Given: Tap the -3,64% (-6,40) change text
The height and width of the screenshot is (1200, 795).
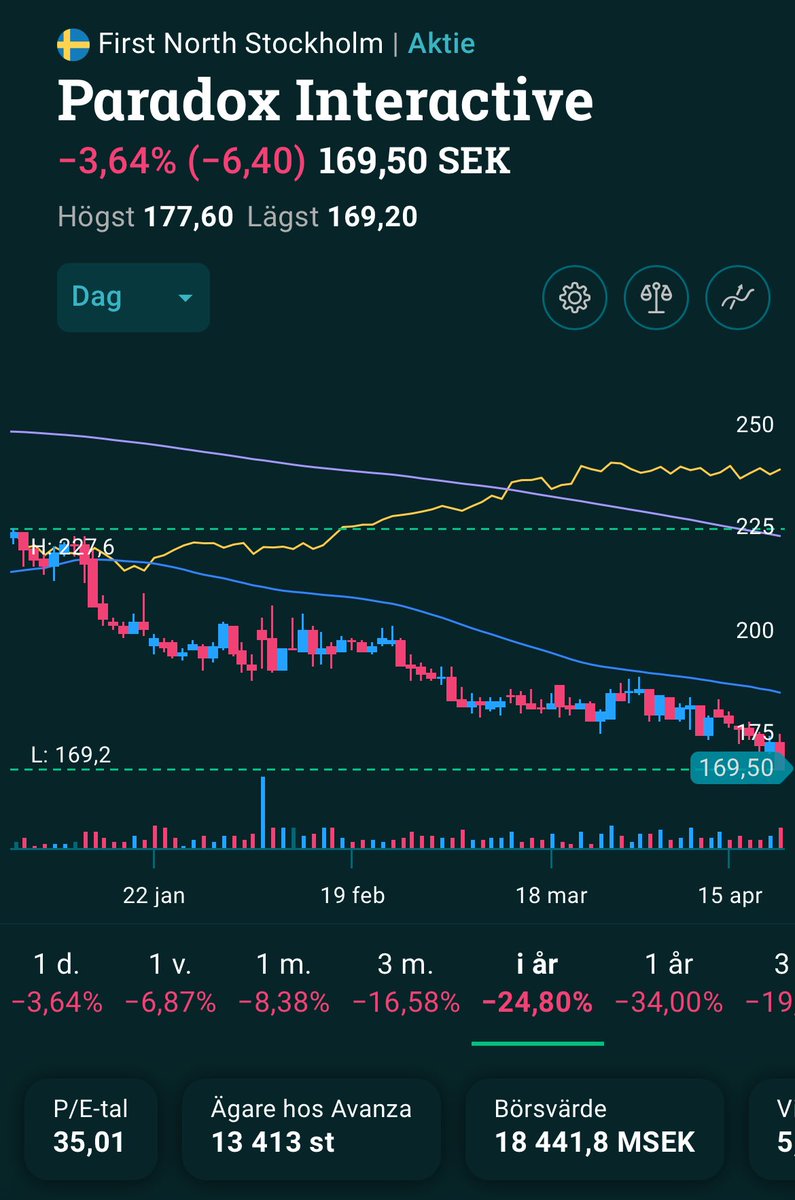Looking at the screenshot, I should point(182,161).
